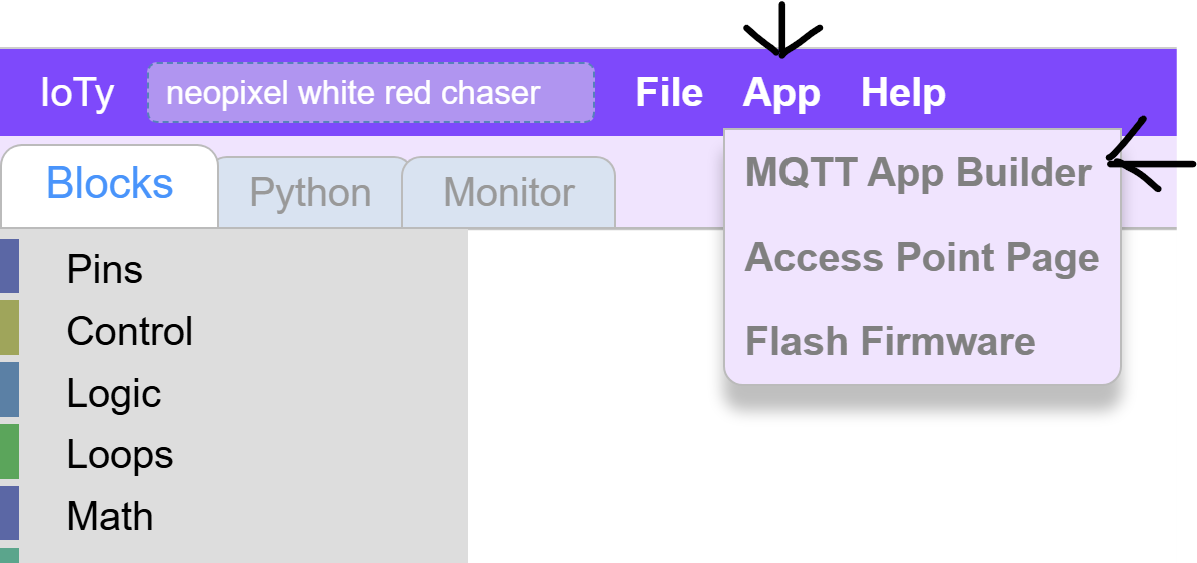Switch to the Python tab
Image resolution: width=1197 pixels, height=563 pixels.
tap(310, 193)
